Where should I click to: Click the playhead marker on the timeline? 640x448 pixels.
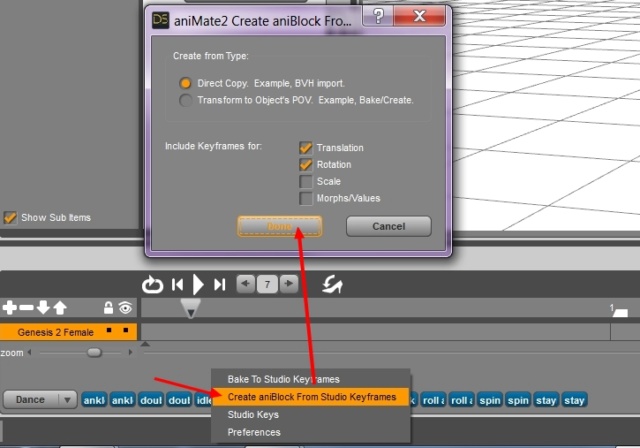pyautogui.click(x=191, y=308)
